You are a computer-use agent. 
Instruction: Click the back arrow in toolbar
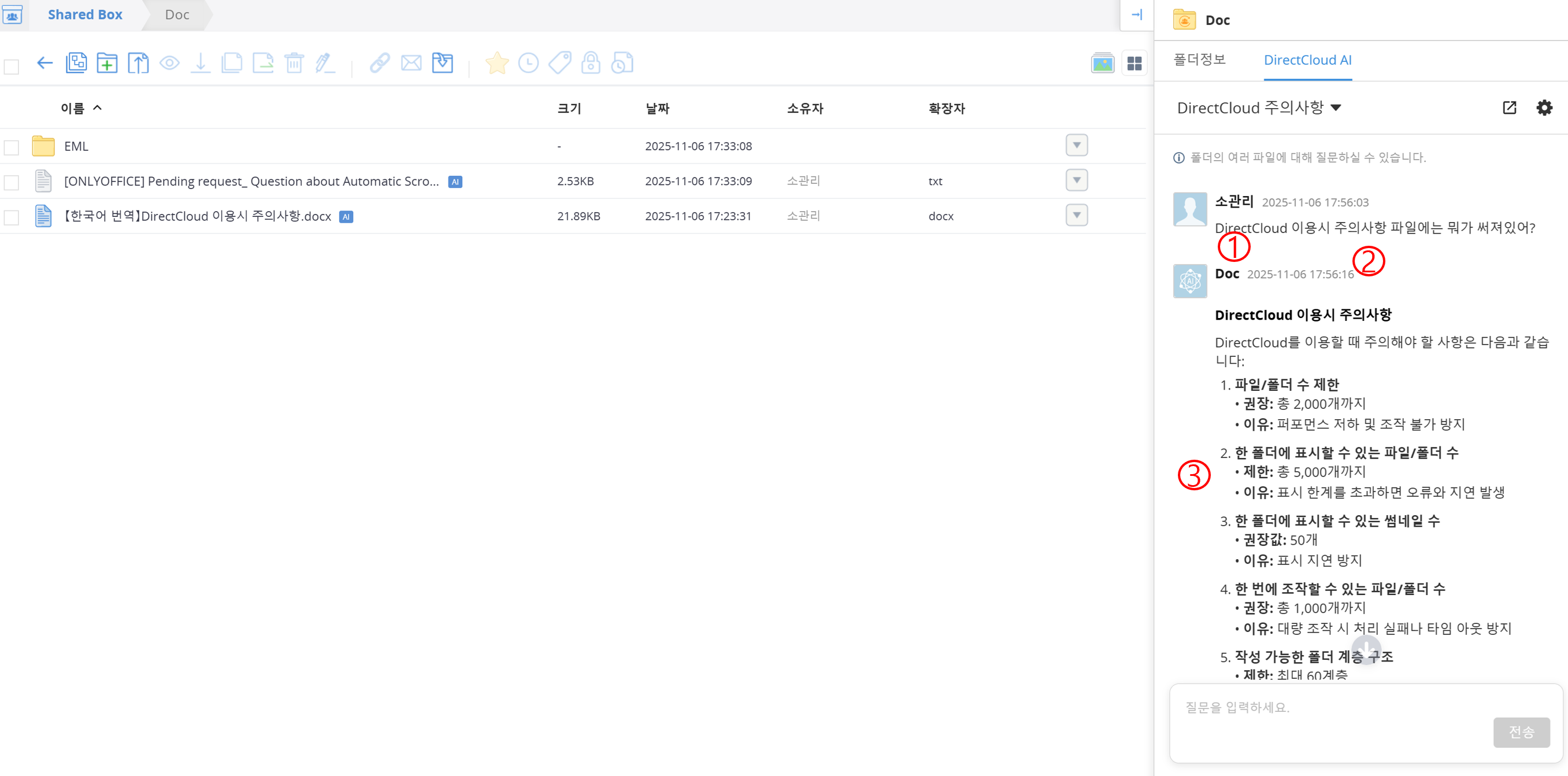pyautogui.click(x=45, y=62)
